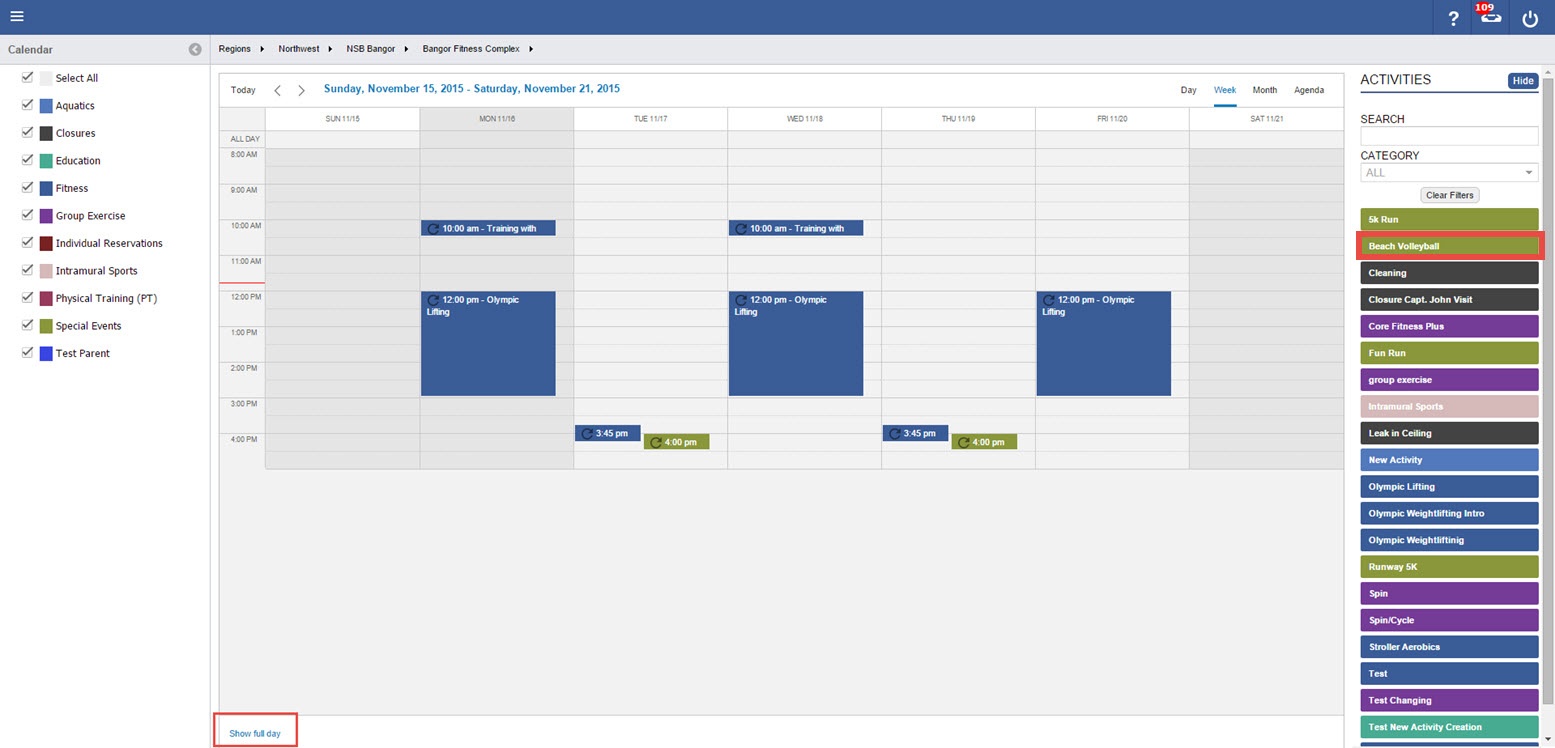The width and height of the screenshot is (1555, 748).
Task: Click the help question mark icon
Action: (x=1453, y=18)
